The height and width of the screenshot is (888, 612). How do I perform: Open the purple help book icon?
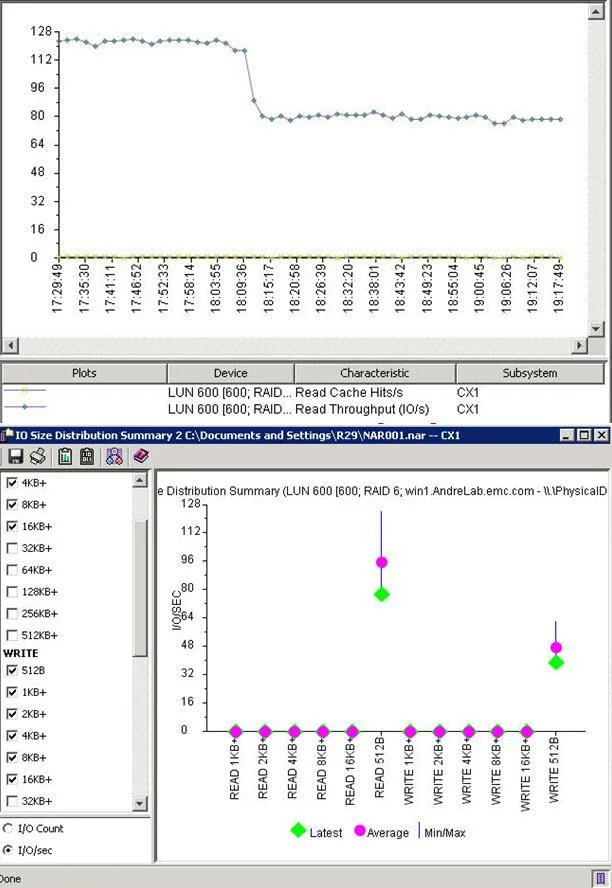pyautogui.click(x=141, y=456)
